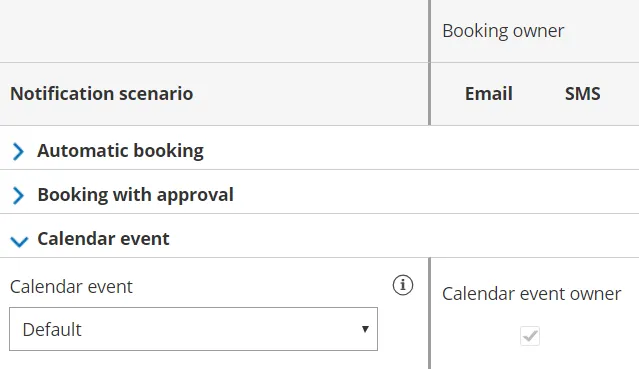Image resolution: width=639 pixels, height=369 pixels.
Task: Click the checkmark inside the owner checkbox
Action: [530, 336]
